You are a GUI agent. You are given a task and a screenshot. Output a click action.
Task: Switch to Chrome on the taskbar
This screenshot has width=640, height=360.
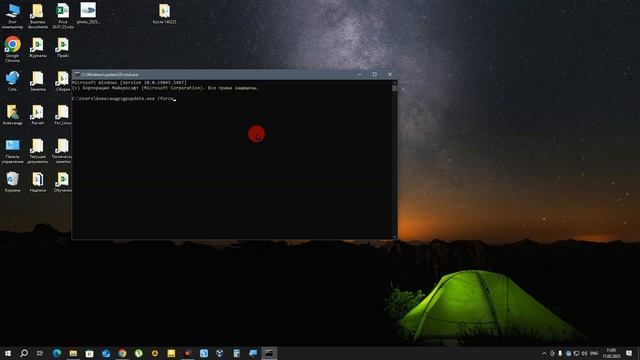[x=122, y=353]
